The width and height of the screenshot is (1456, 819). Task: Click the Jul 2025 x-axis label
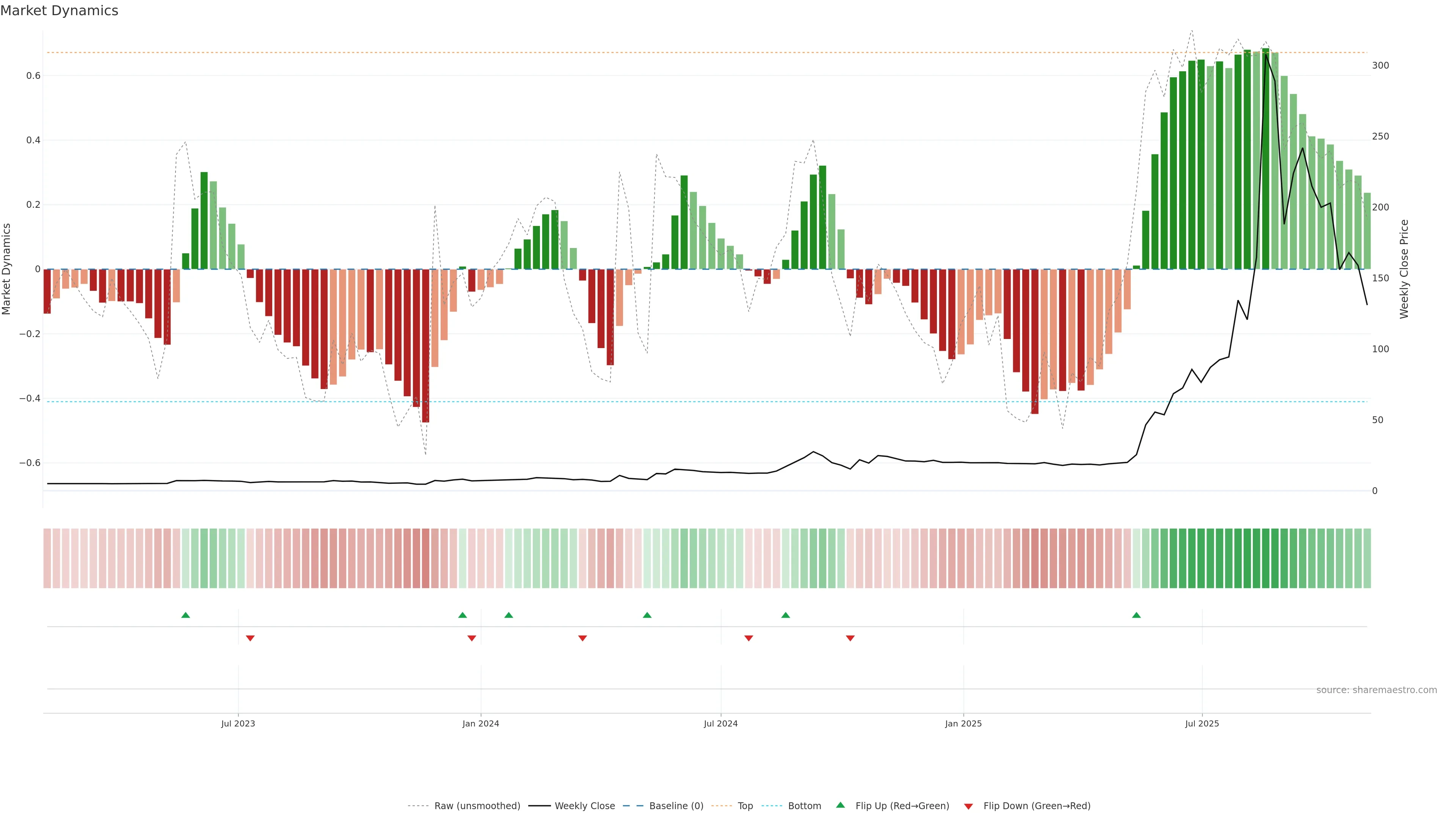tap(1202, 723)
